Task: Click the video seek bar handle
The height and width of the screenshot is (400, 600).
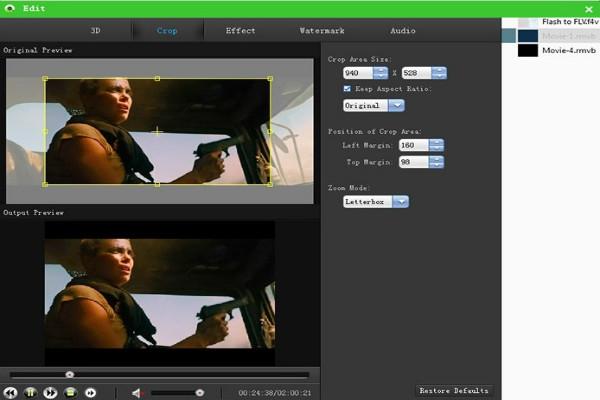Action: (69, 374)
